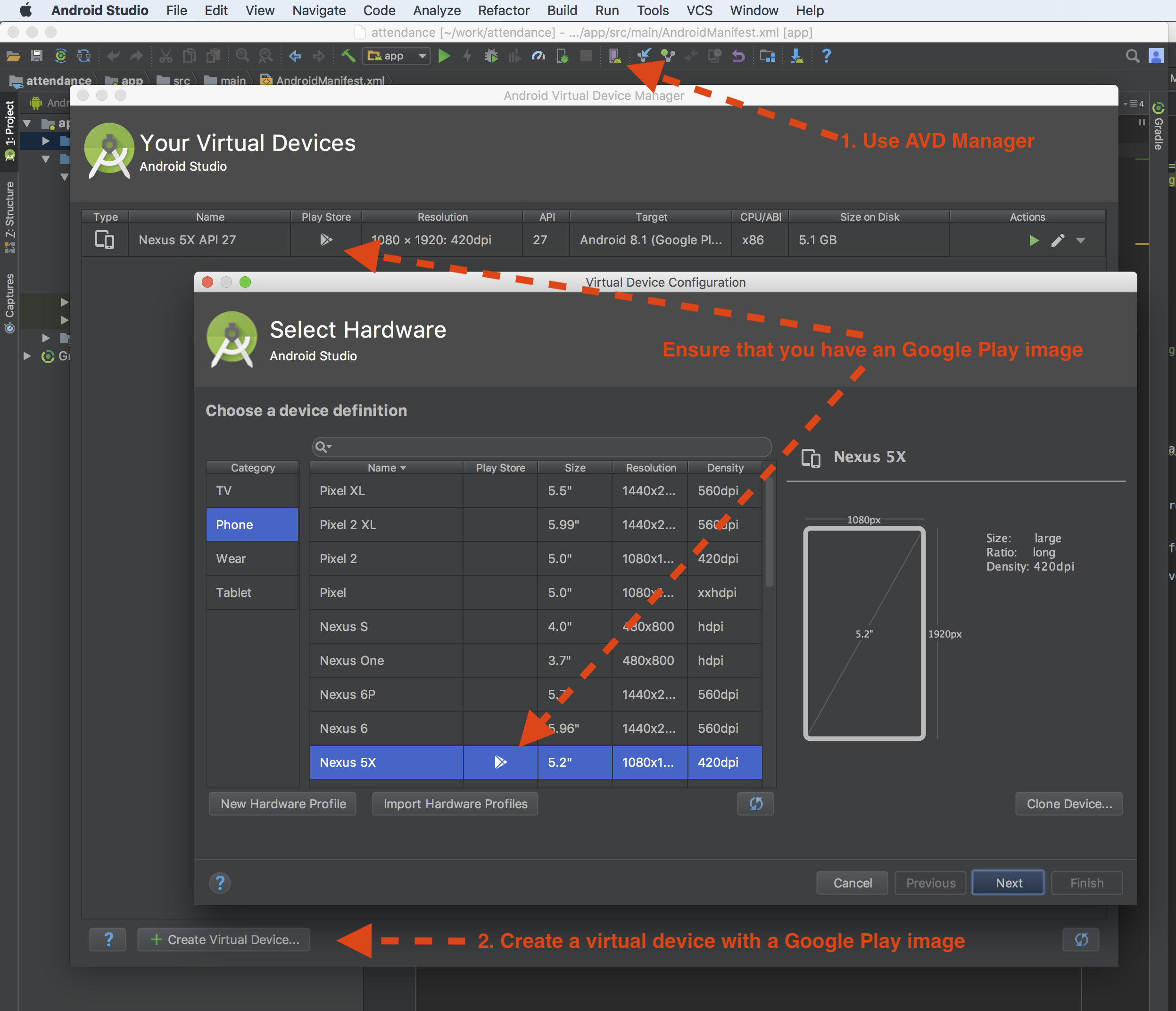Open the VCS menu
The width and height of the screenshot is (1176, 1011).
click(x=699, y=10)
